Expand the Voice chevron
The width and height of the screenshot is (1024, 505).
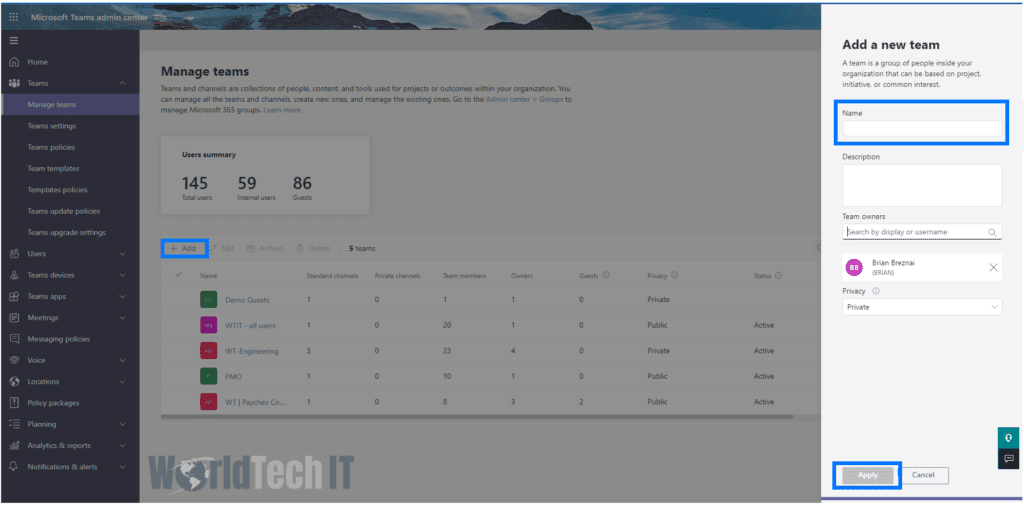point(122,361)
